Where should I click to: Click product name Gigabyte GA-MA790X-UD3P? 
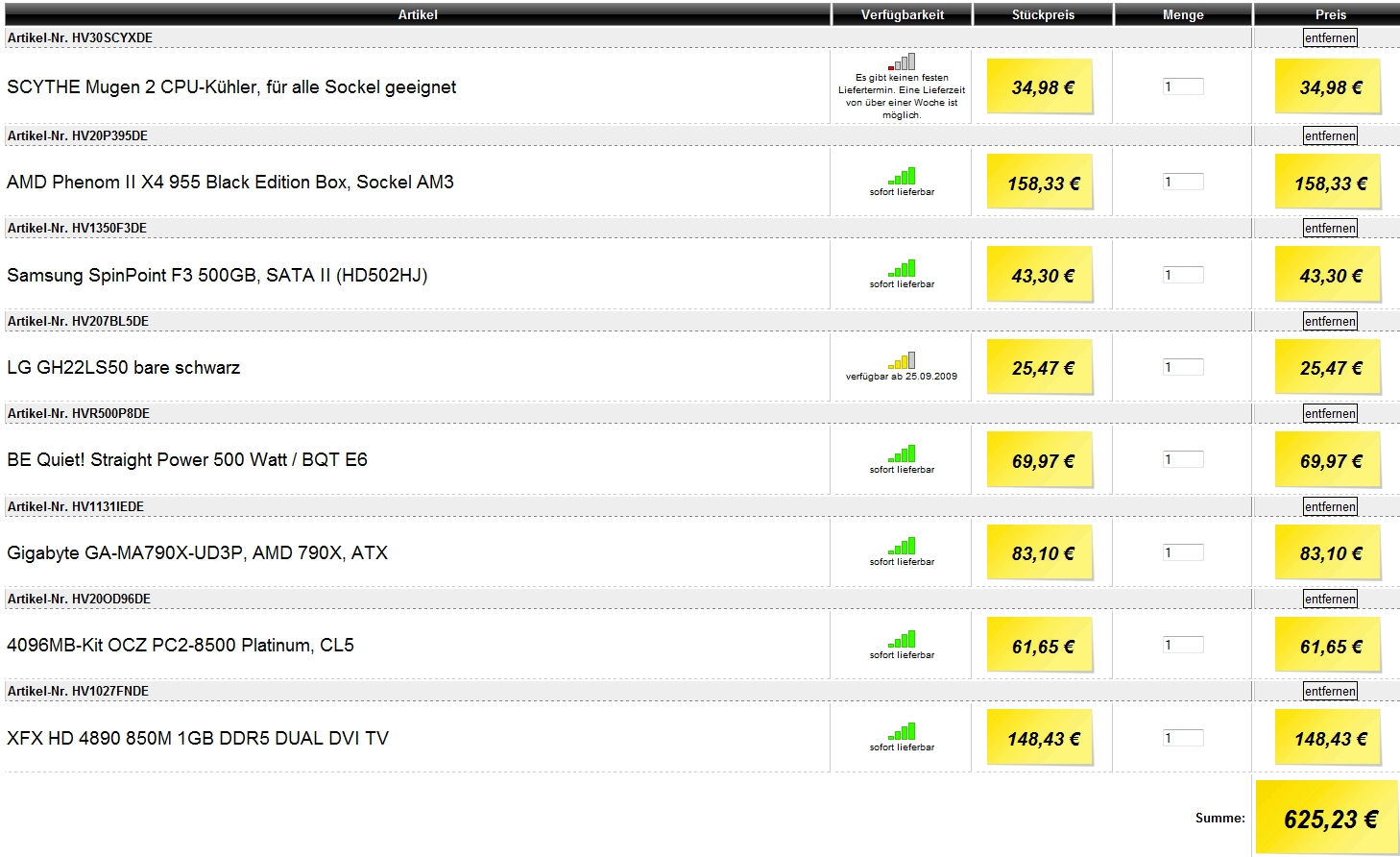[x=197, y=552]
